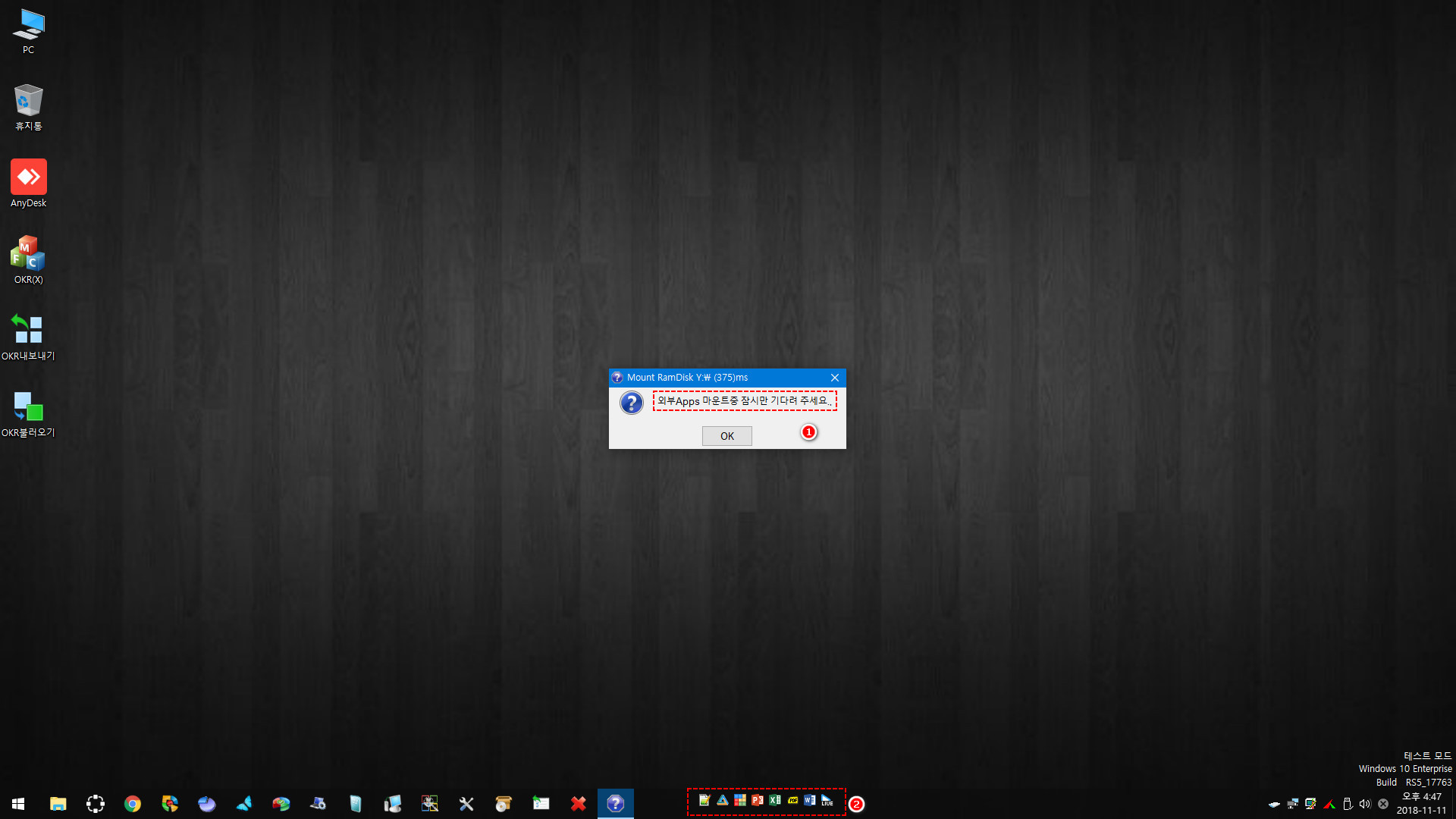This screenshot has height=819, width=1456.
Task: Click the dialog message text about 외부Apps
Action: pyautogui.click(x=743, y=401)
